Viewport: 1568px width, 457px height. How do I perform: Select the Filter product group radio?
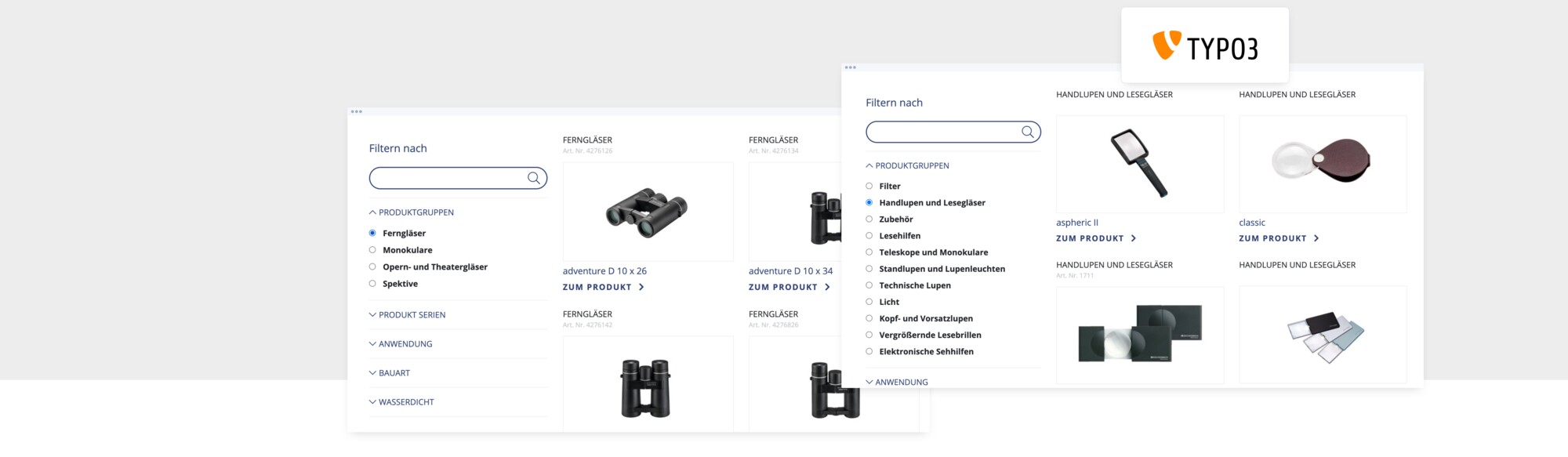pyautogui.click(x=869, y=186)
